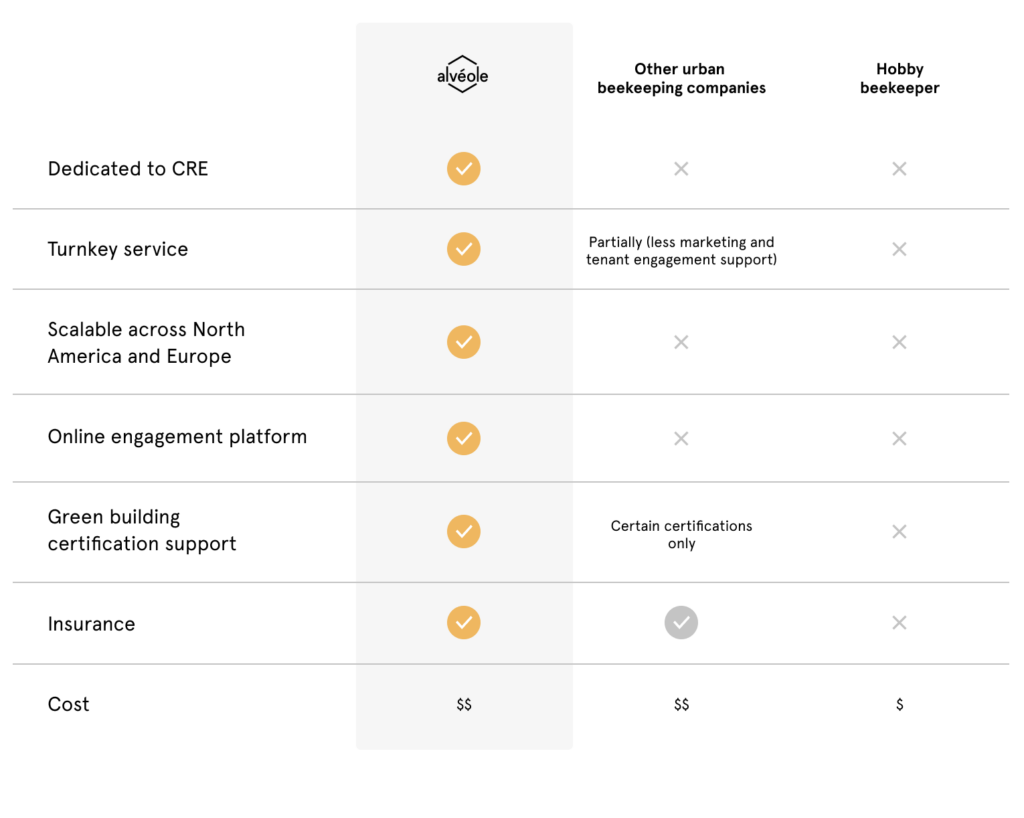
Task: Click the Alvéole hexagon logo
Action: point(462,74)
